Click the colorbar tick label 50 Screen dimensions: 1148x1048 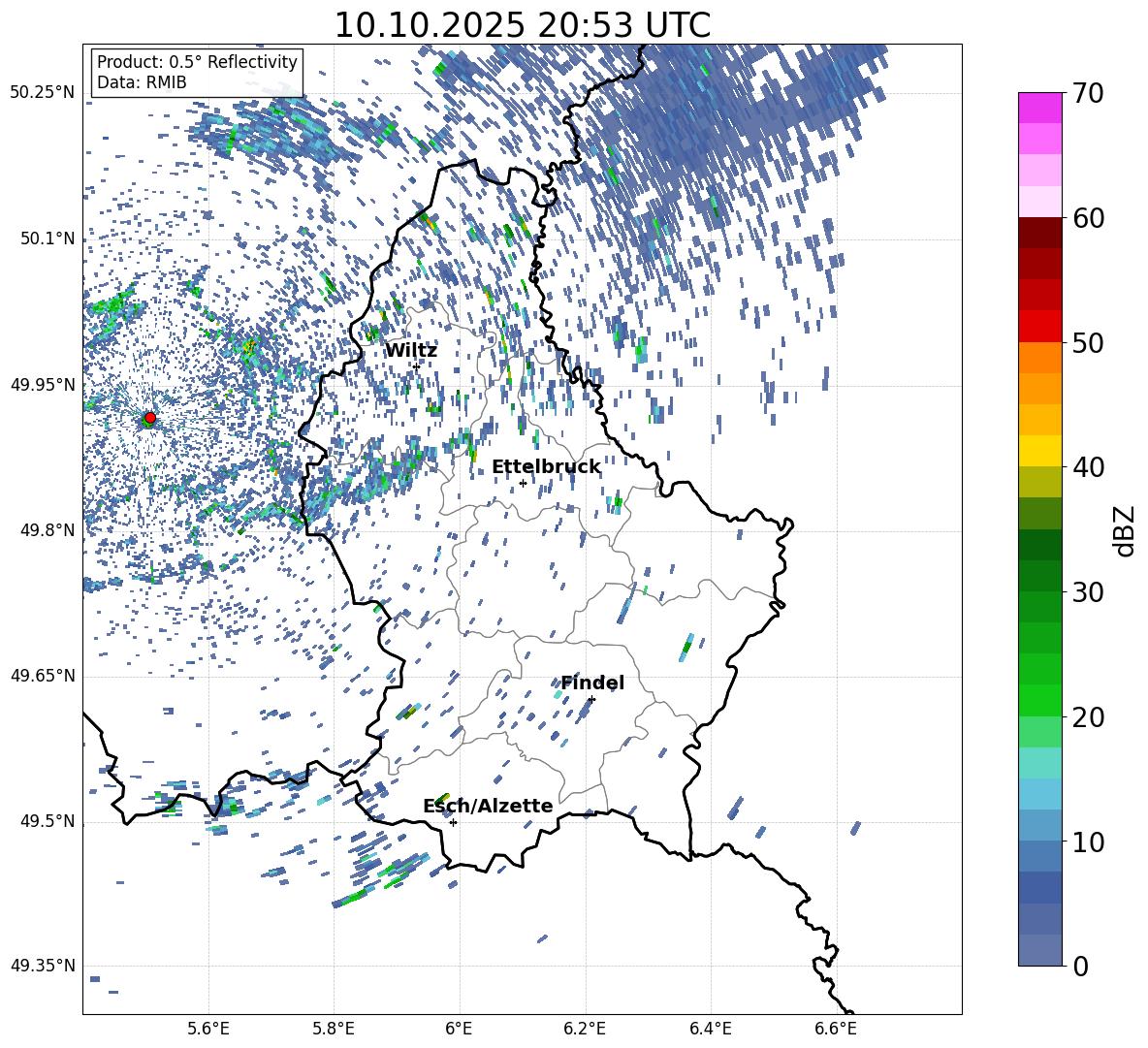pyautogui.click(x=1088, y=343)
